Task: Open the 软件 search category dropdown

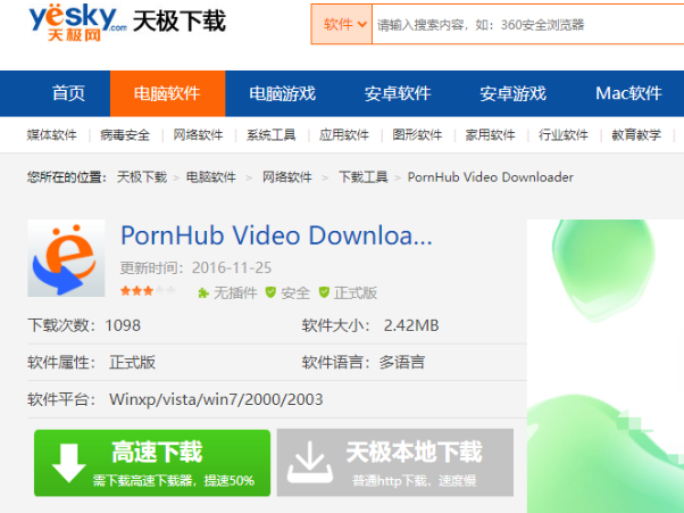Action: [x=342, y=24]
